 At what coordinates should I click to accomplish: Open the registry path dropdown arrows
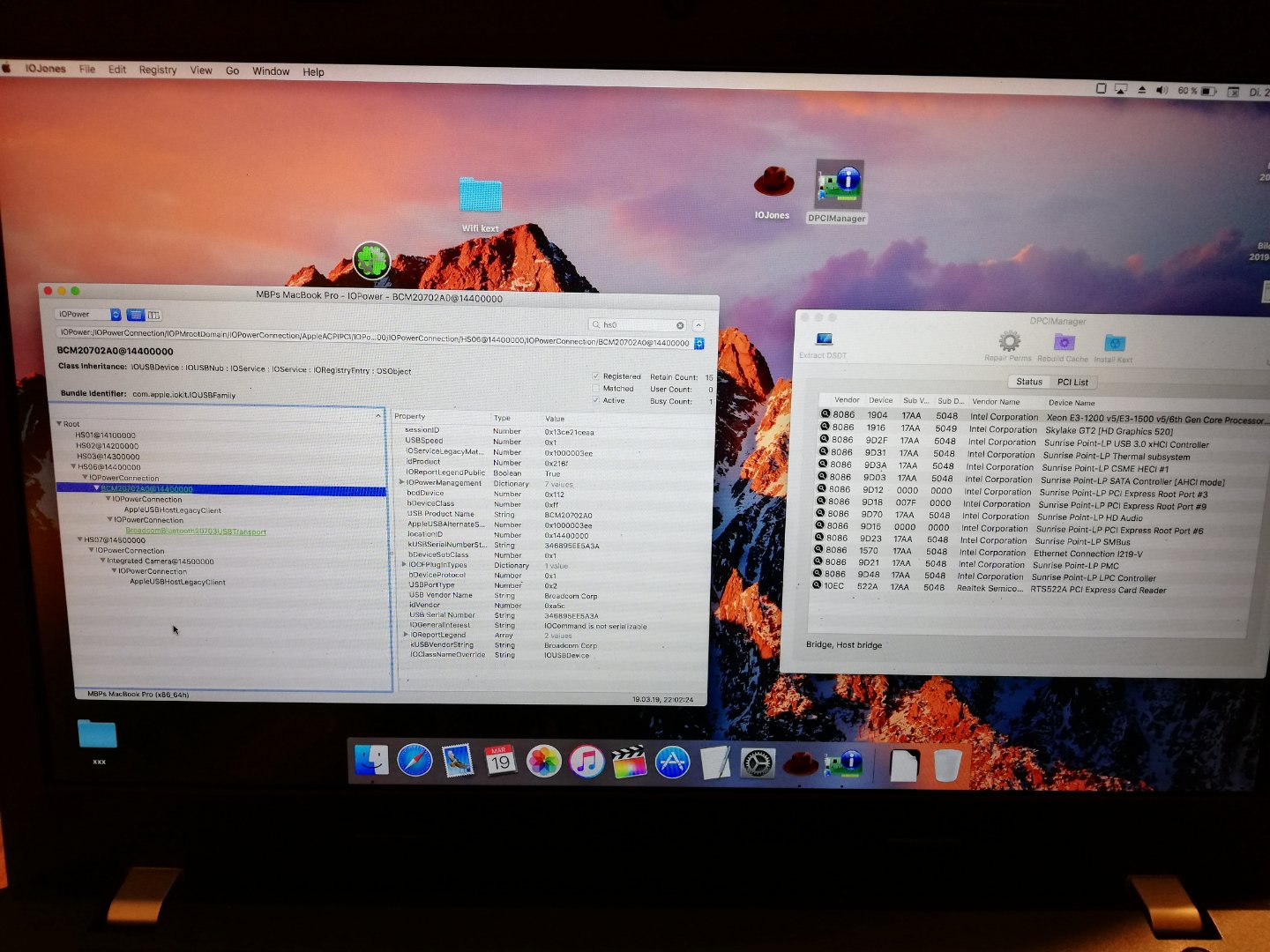coord(699,344)
